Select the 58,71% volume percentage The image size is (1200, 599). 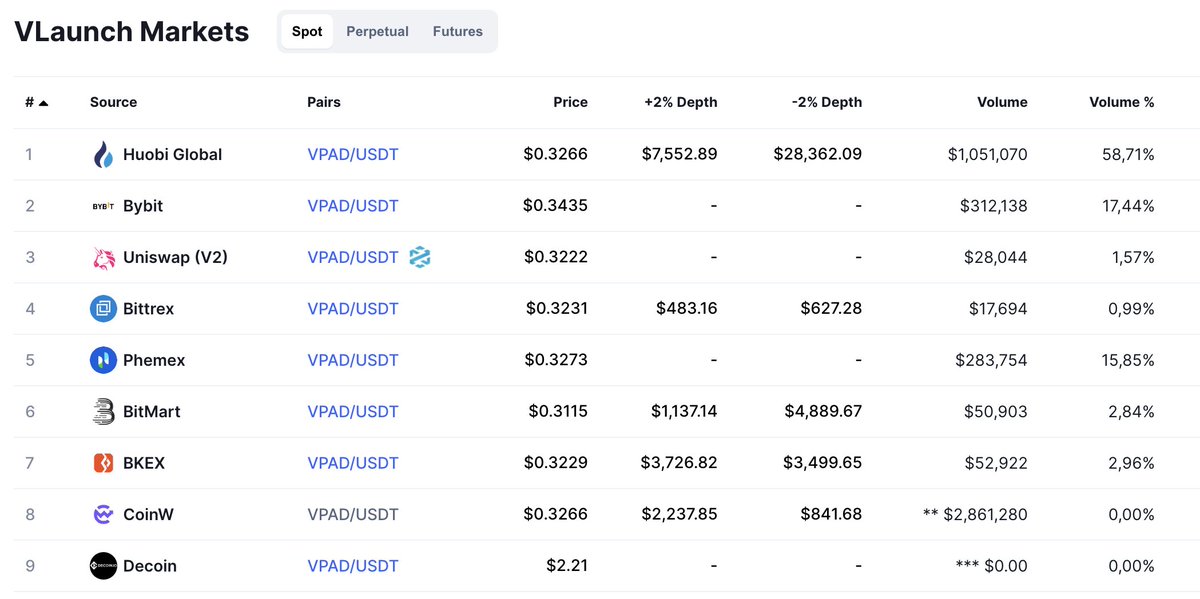coord(1126,154)
